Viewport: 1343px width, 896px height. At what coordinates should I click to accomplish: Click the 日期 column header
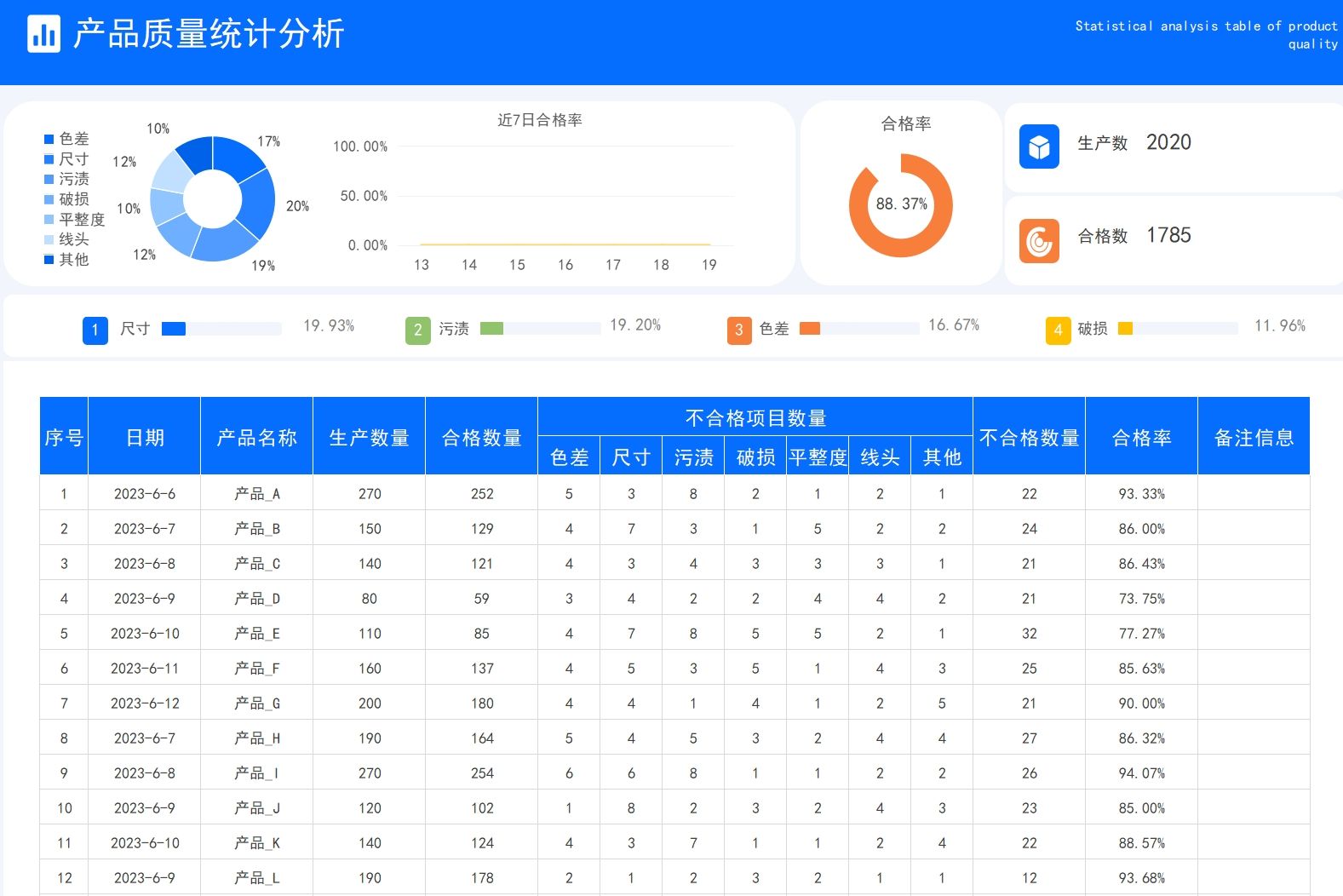[145, 436]
